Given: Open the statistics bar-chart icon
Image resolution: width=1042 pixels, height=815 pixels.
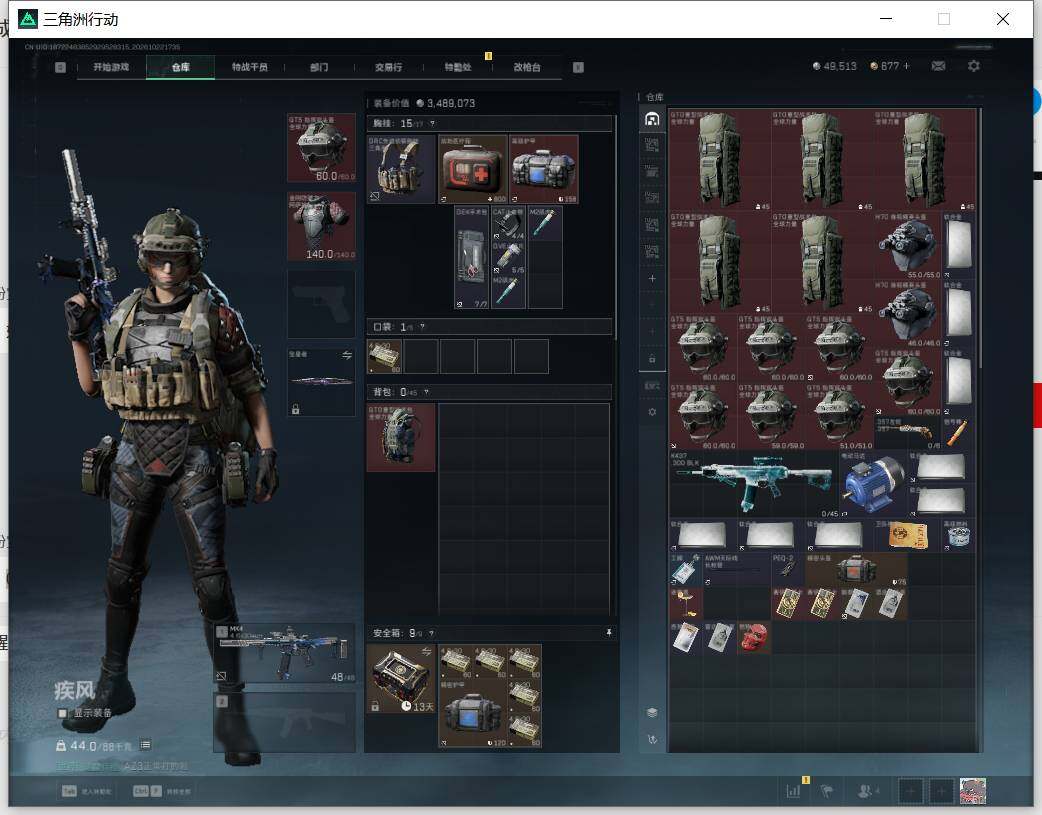Looking at the screenshot, I should pos(793,790).
